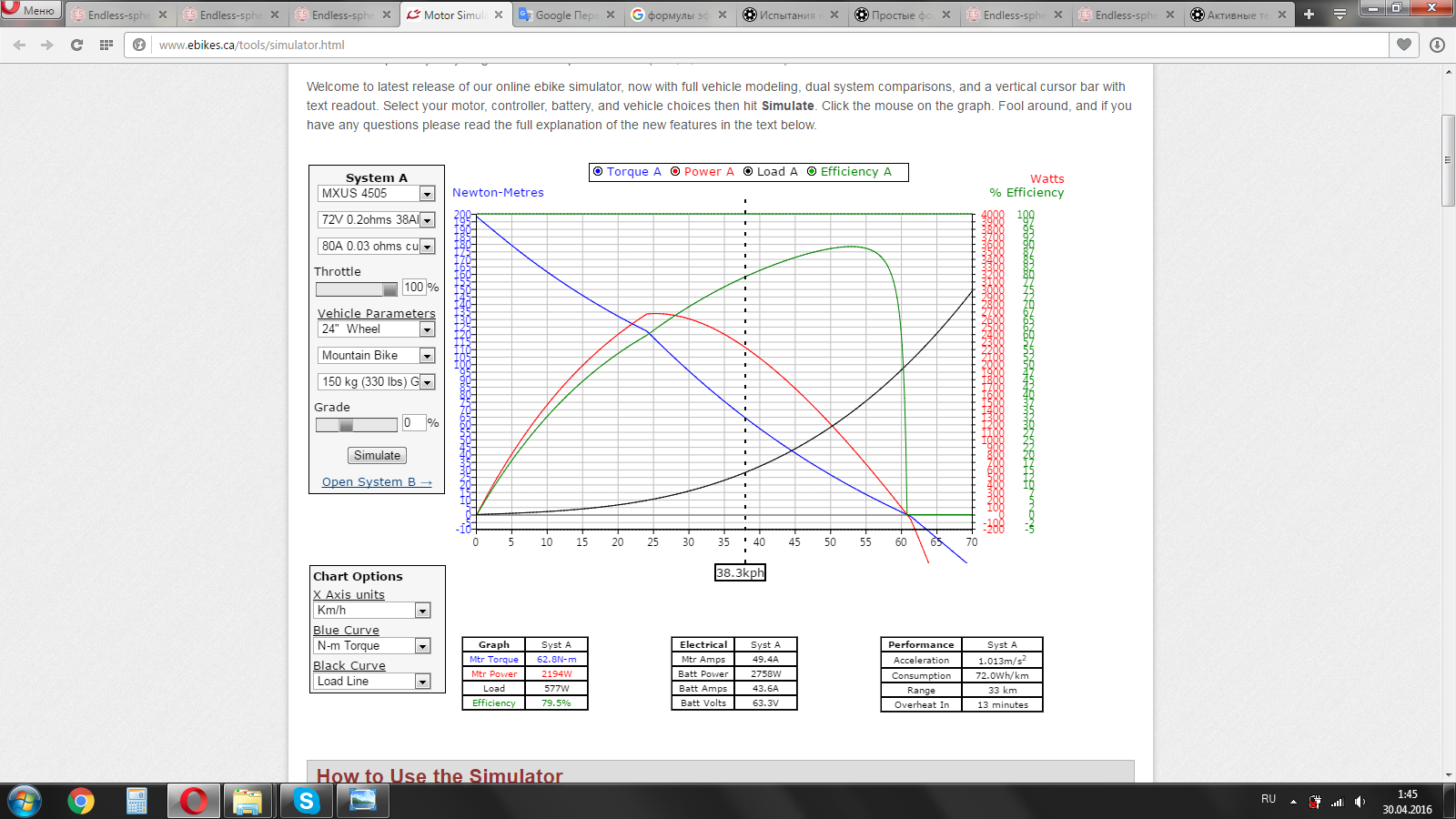Open the Windows Start menu orb
This screenshot has height=819, width=1456.
click(25, 801)
